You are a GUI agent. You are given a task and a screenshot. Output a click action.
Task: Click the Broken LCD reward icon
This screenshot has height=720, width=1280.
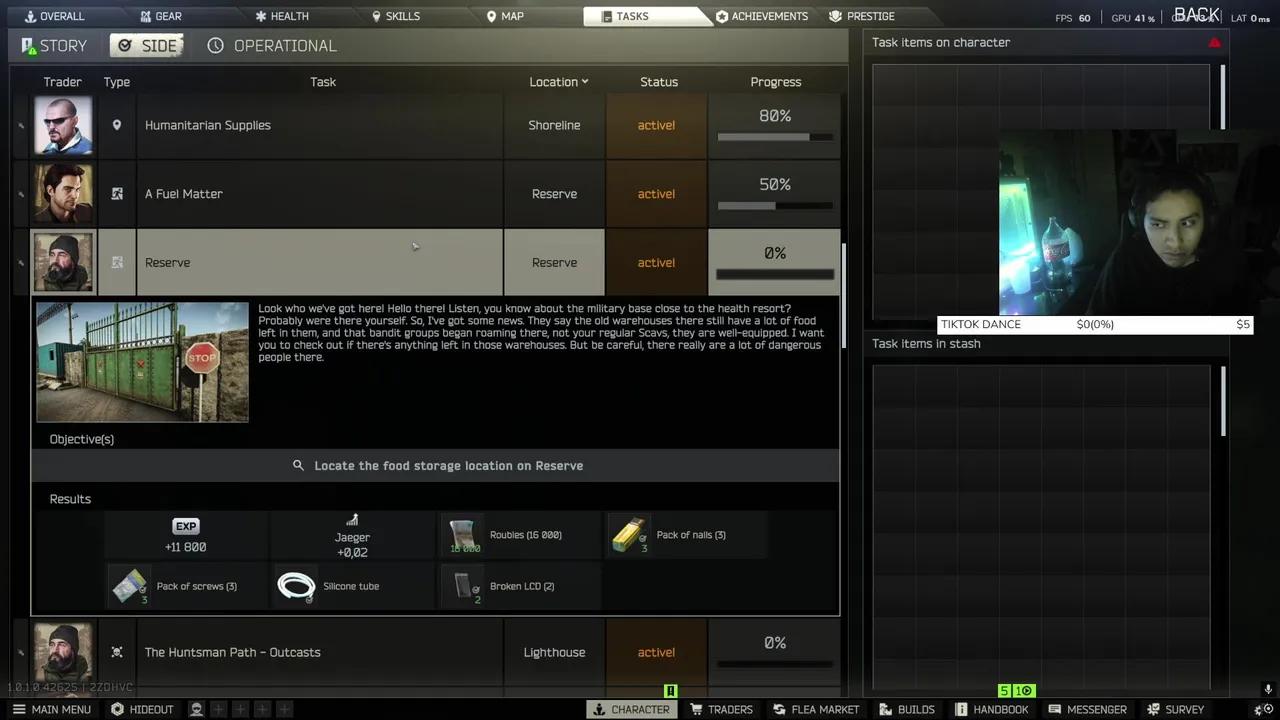point(465,586)
